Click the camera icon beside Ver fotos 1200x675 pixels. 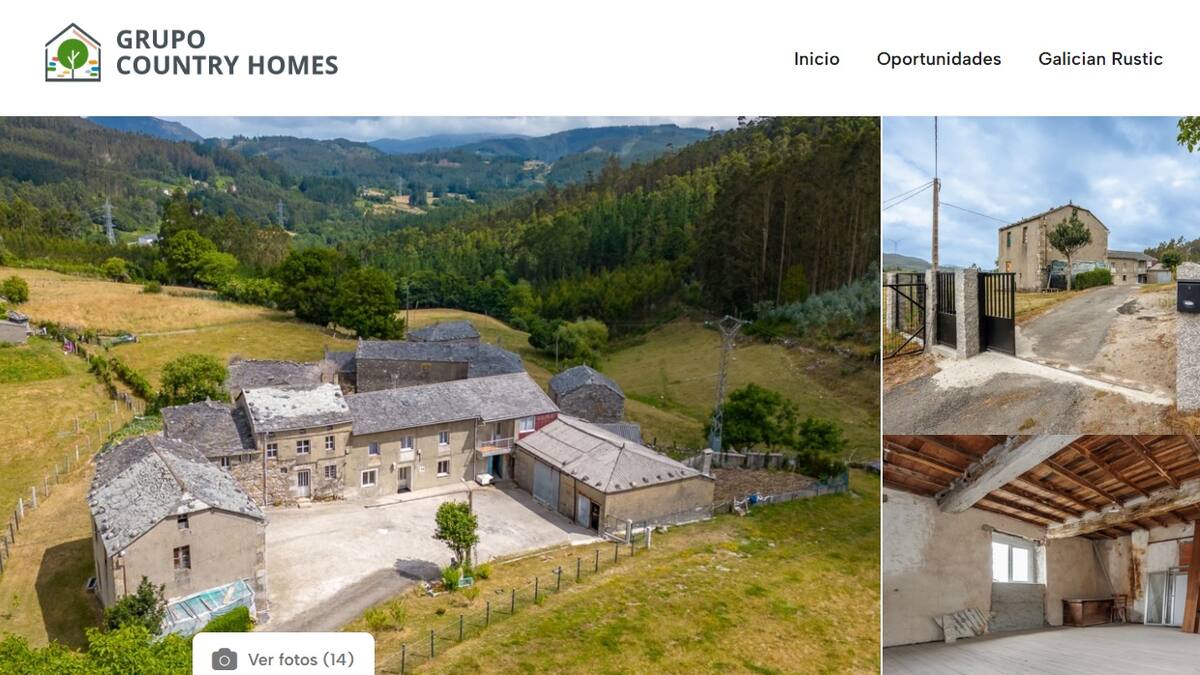(x=225, y=660)
